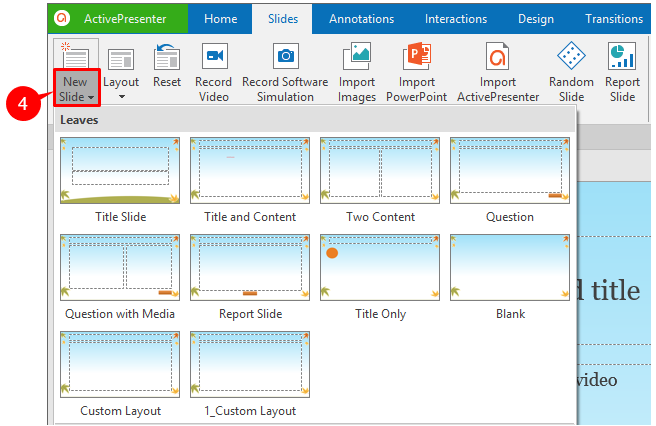This screenshot has height=426, width=656.
Task: Click the New Slide icon
Action: (x=76, y=54)
